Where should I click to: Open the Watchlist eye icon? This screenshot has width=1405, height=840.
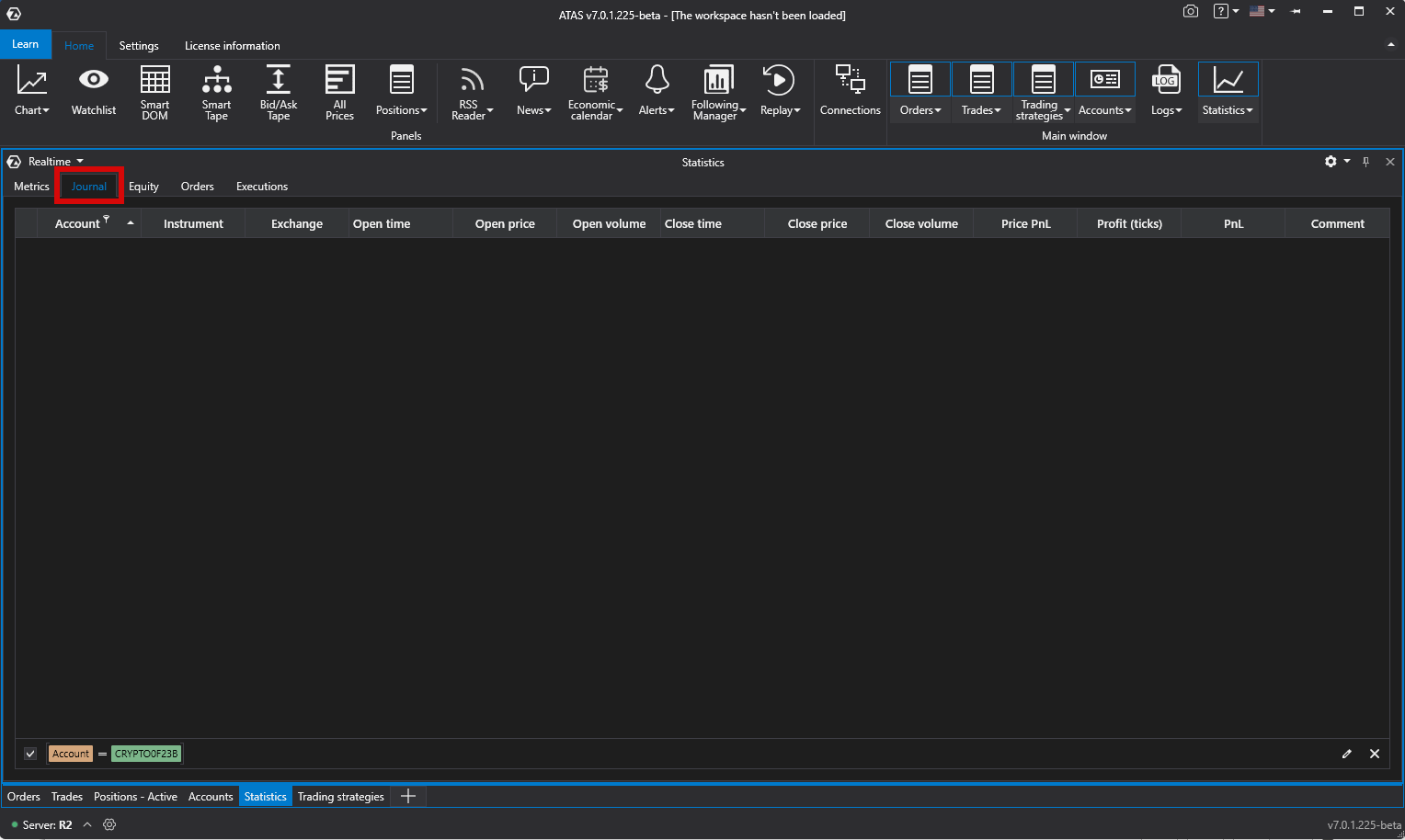94,80
